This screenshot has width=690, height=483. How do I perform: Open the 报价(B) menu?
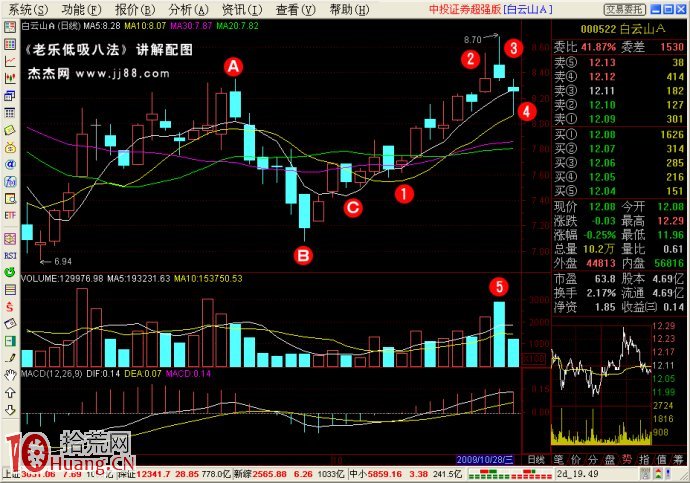[x=135, y=9]
